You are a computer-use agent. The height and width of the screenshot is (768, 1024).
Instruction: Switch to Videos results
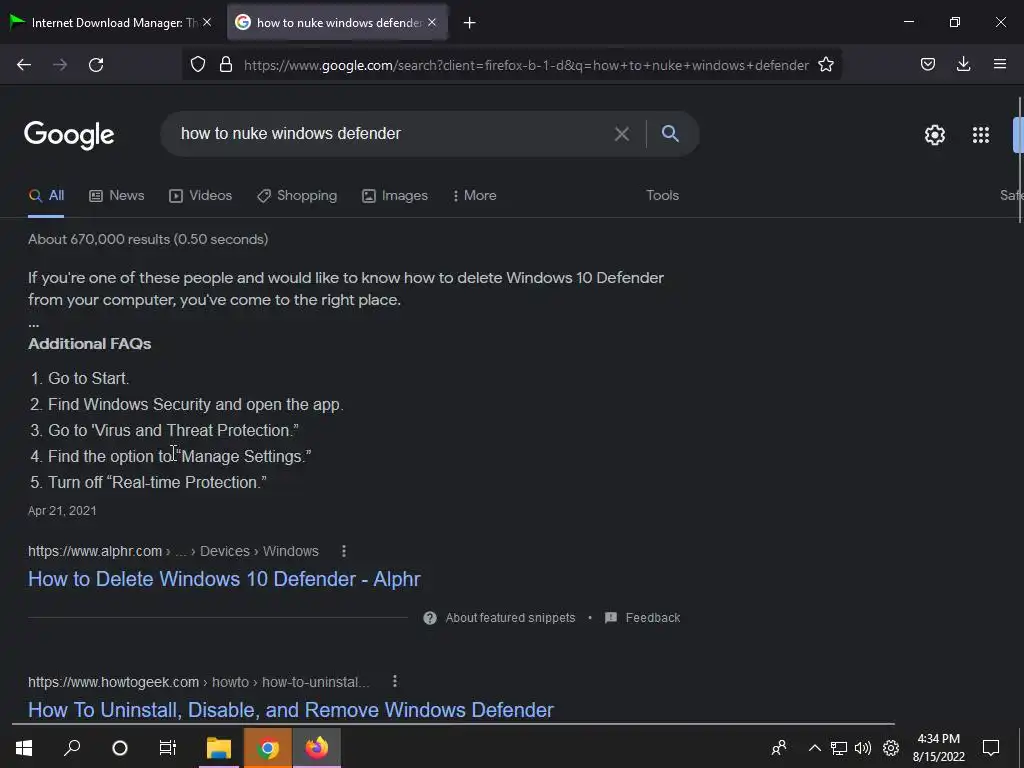coord(200,195)
